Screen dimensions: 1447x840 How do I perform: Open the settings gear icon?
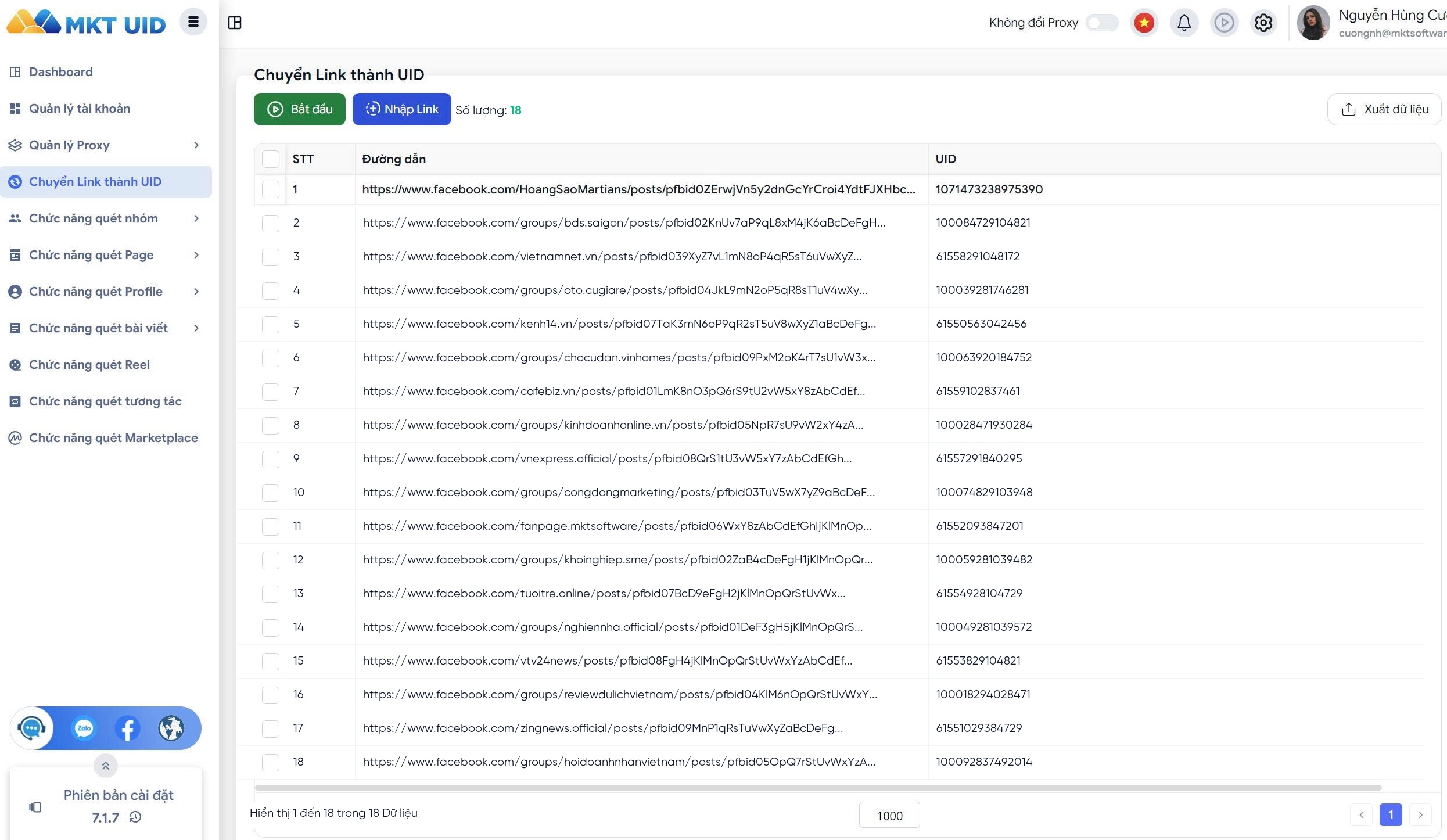(1263, 23)
